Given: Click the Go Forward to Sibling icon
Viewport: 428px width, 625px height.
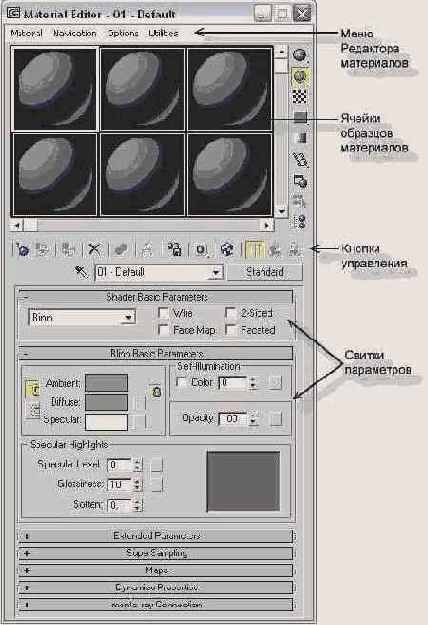Looking at the screenshot, I should pos(294,250).
